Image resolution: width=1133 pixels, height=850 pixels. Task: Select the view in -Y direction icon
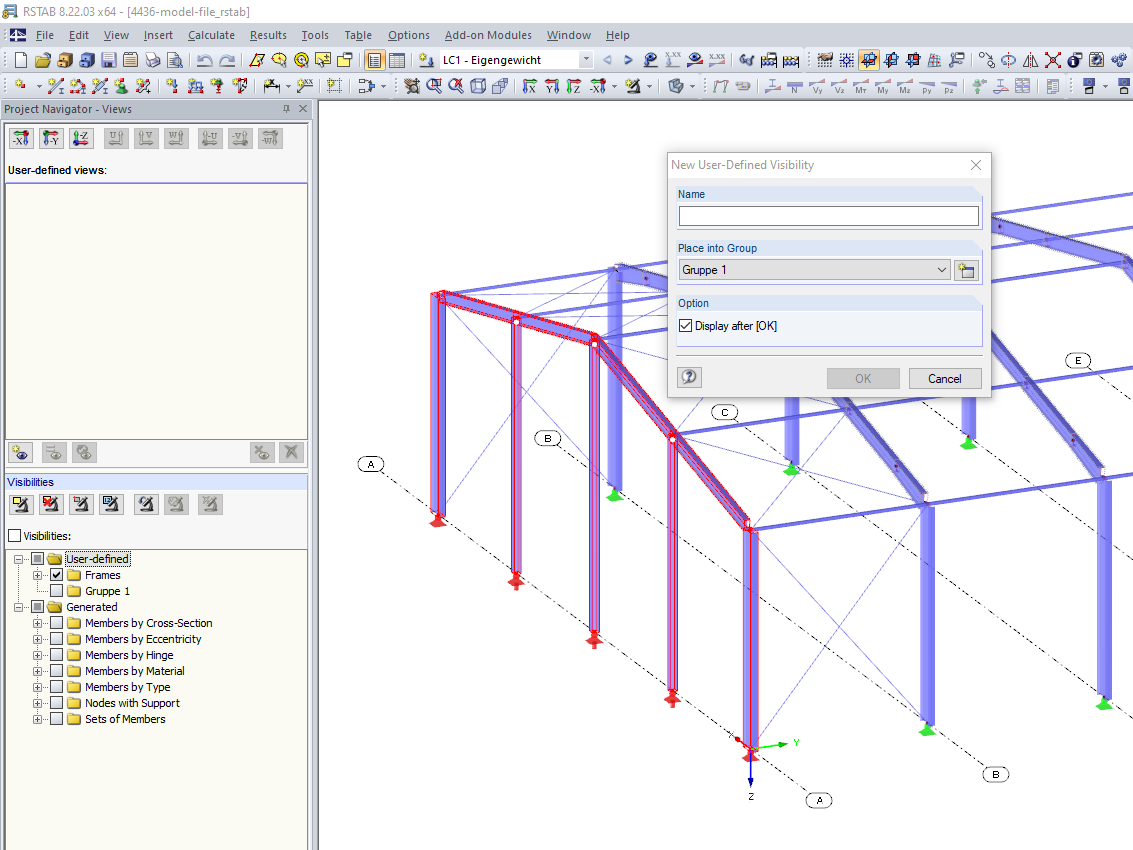click(x=51, y=138)
